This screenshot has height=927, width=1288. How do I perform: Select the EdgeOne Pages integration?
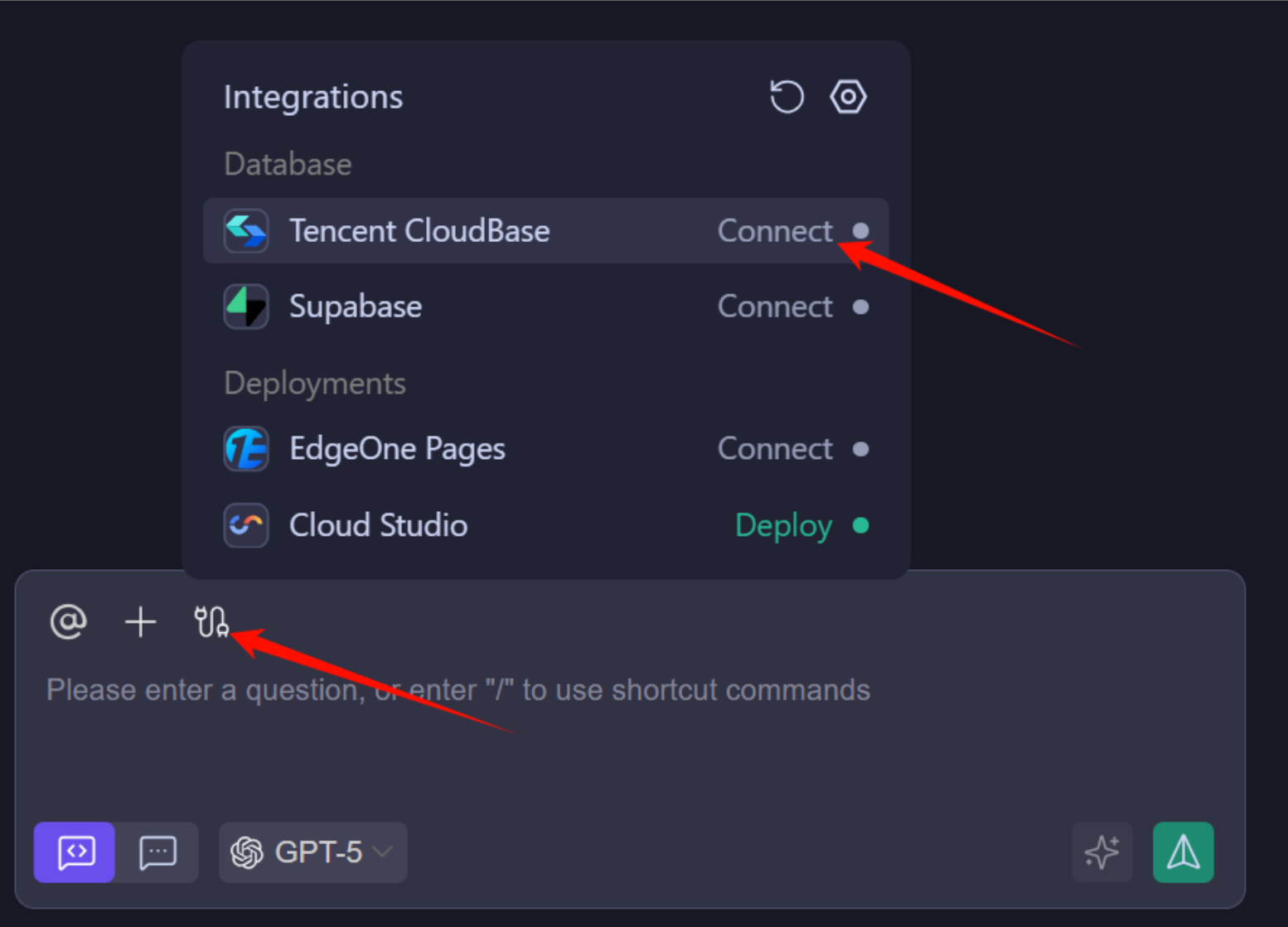(397, 449)
